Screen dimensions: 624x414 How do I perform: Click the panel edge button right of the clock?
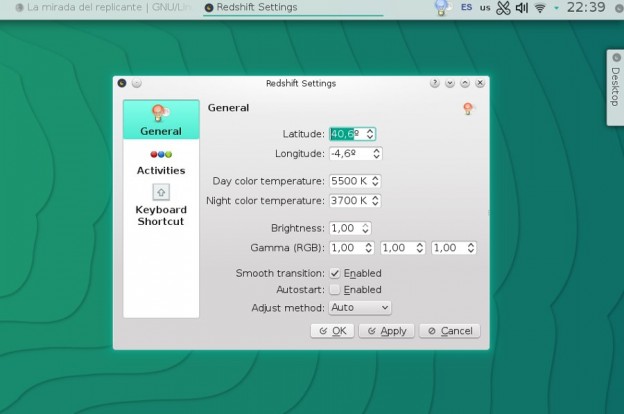(x=619, y=8)
